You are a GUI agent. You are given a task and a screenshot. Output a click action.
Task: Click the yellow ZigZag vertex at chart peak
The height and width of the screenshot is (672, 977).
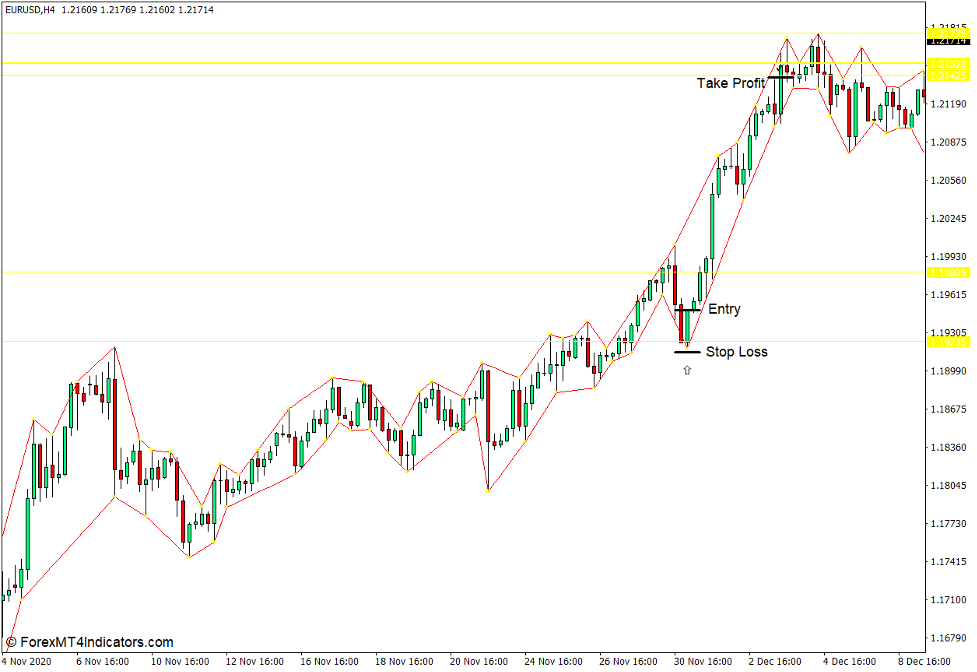[x=787, y=39]
